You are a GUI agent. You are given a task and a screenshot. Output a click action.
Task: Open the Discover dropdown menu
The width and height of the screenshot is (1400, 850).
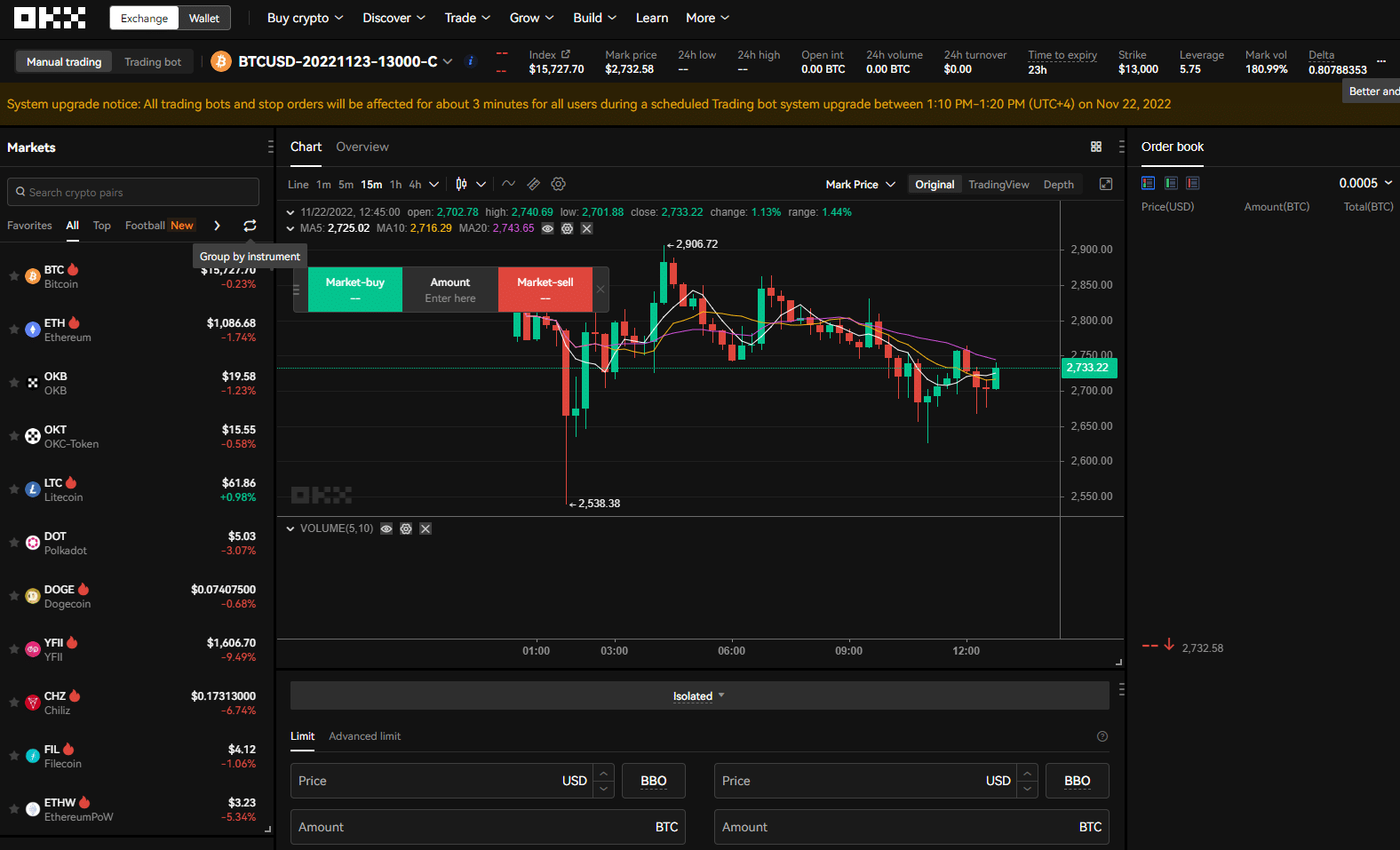[x=394, y=18]
